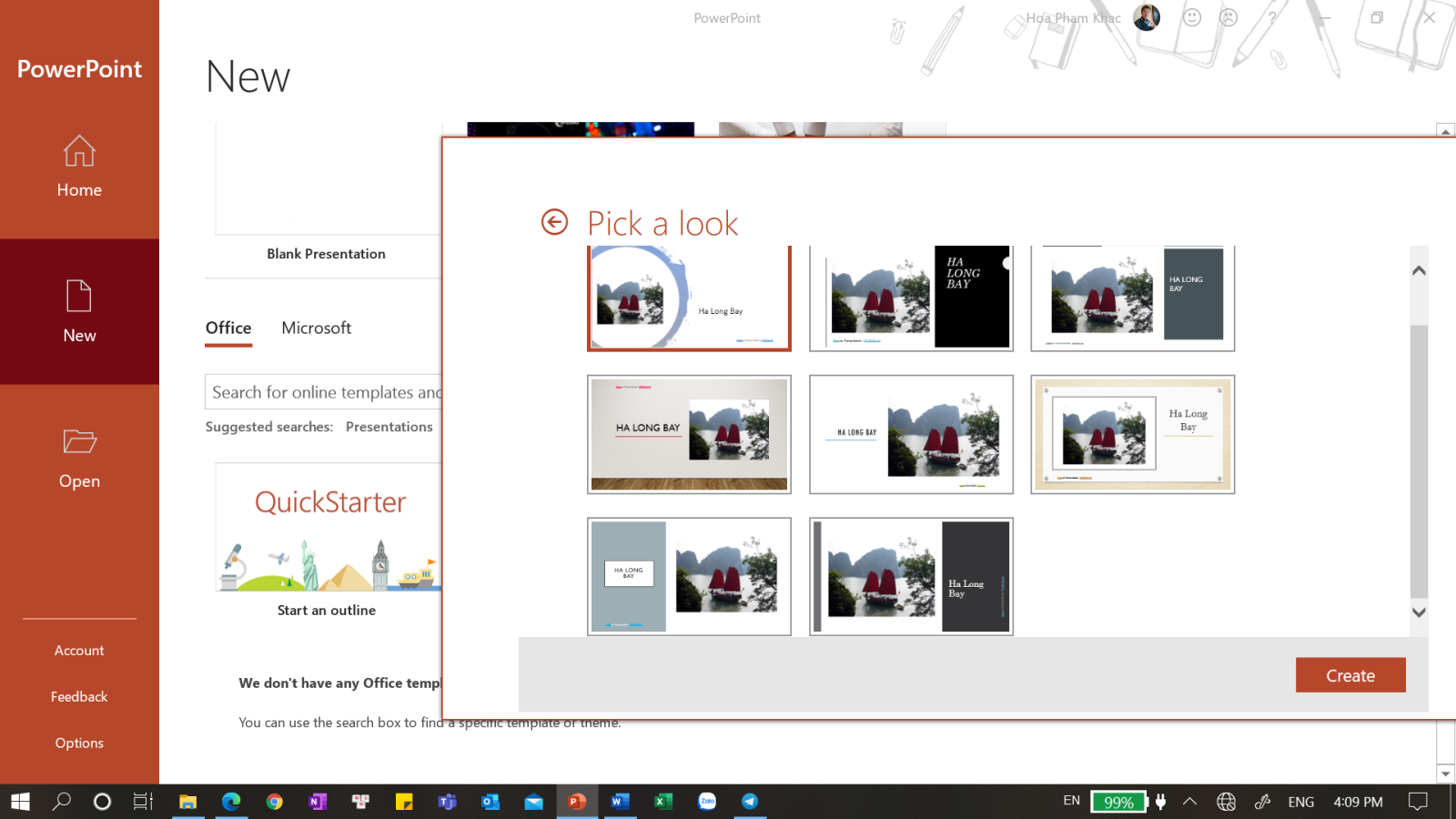
Task: Open the Open folder icon in the sidebar
Action: point(79,457)
